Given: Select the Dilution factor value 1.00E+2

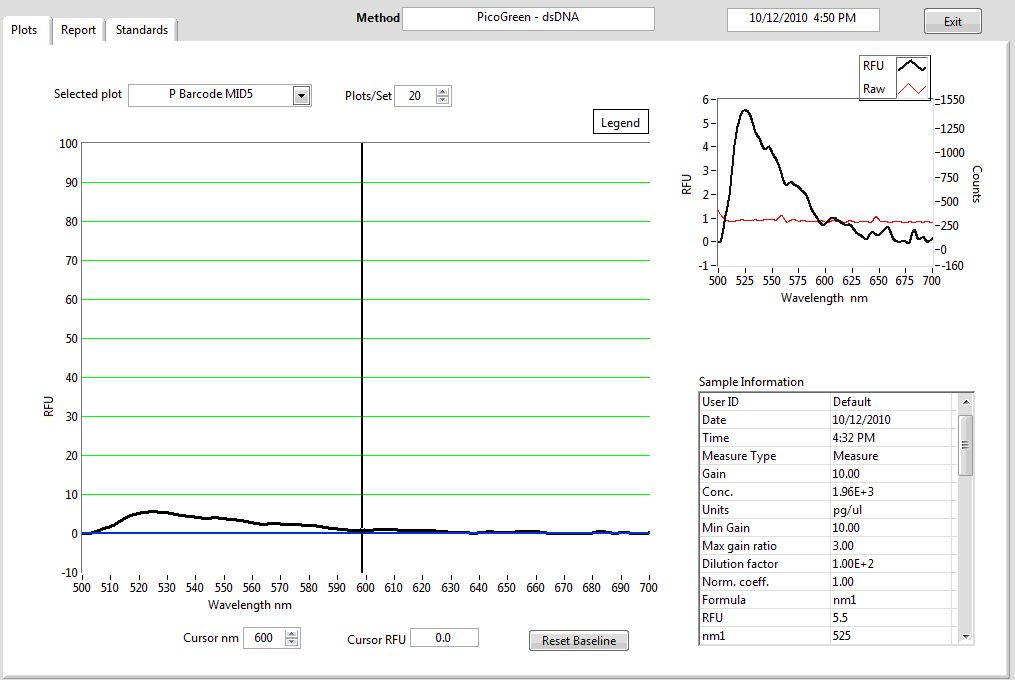Looking at the screenshot, I should point(853,564).
